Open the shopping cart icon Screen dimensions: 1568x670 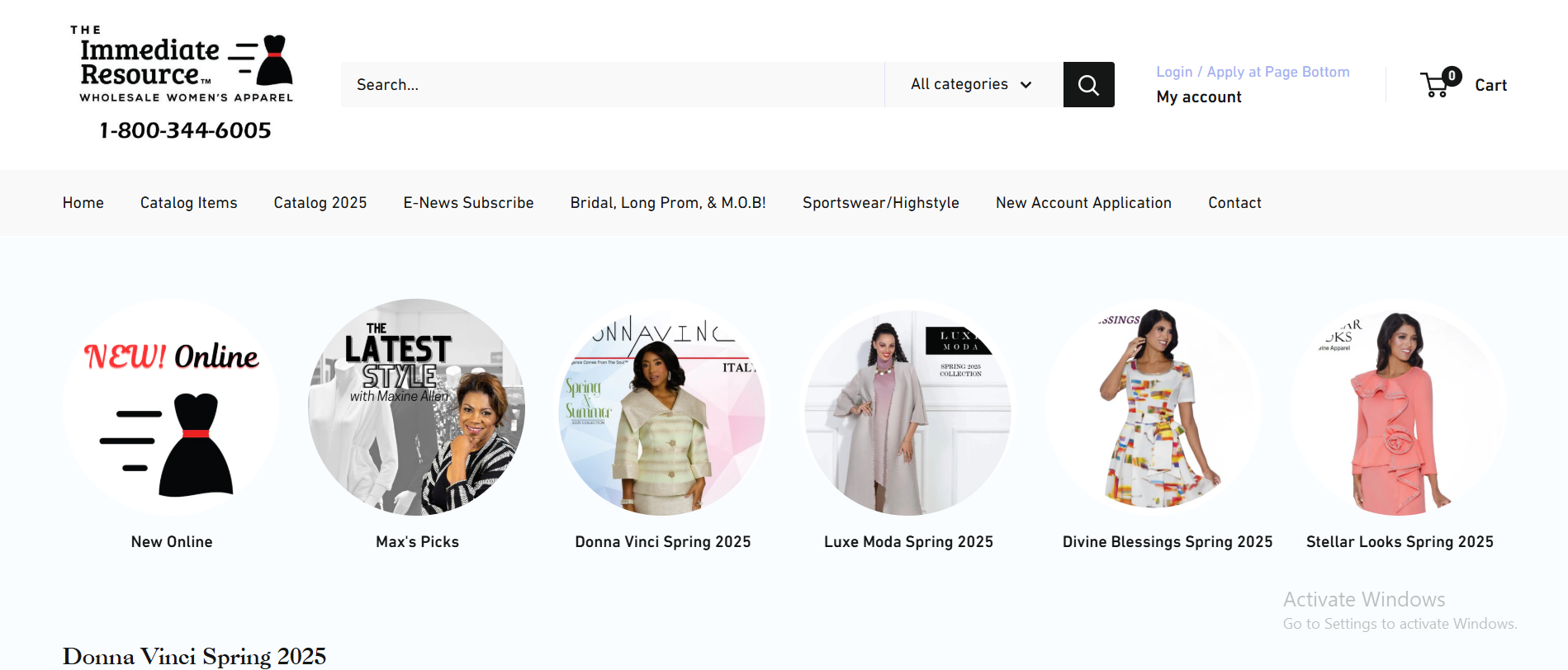pos(1440,83)
